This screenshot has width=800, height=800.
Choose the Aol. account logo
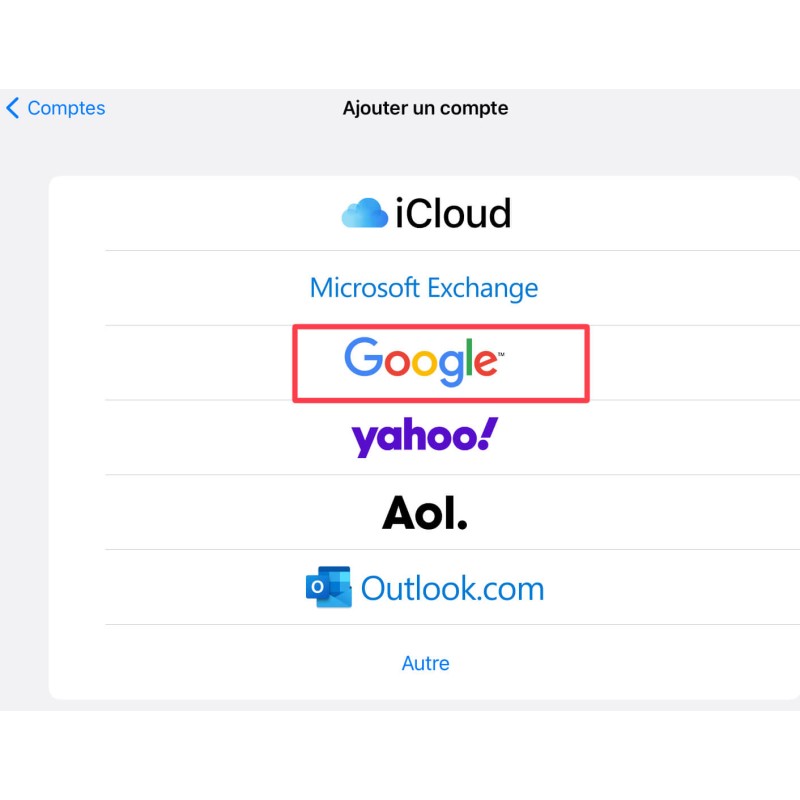[424, 513]
